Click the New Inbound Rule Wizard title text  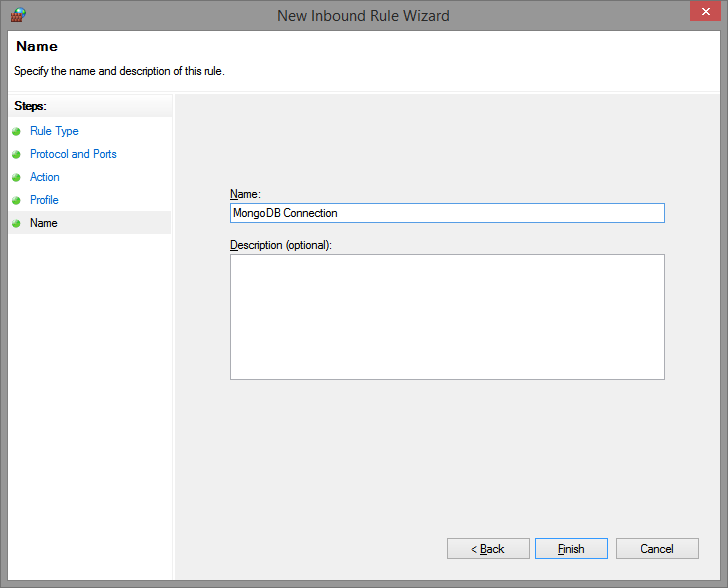point(363,15)
